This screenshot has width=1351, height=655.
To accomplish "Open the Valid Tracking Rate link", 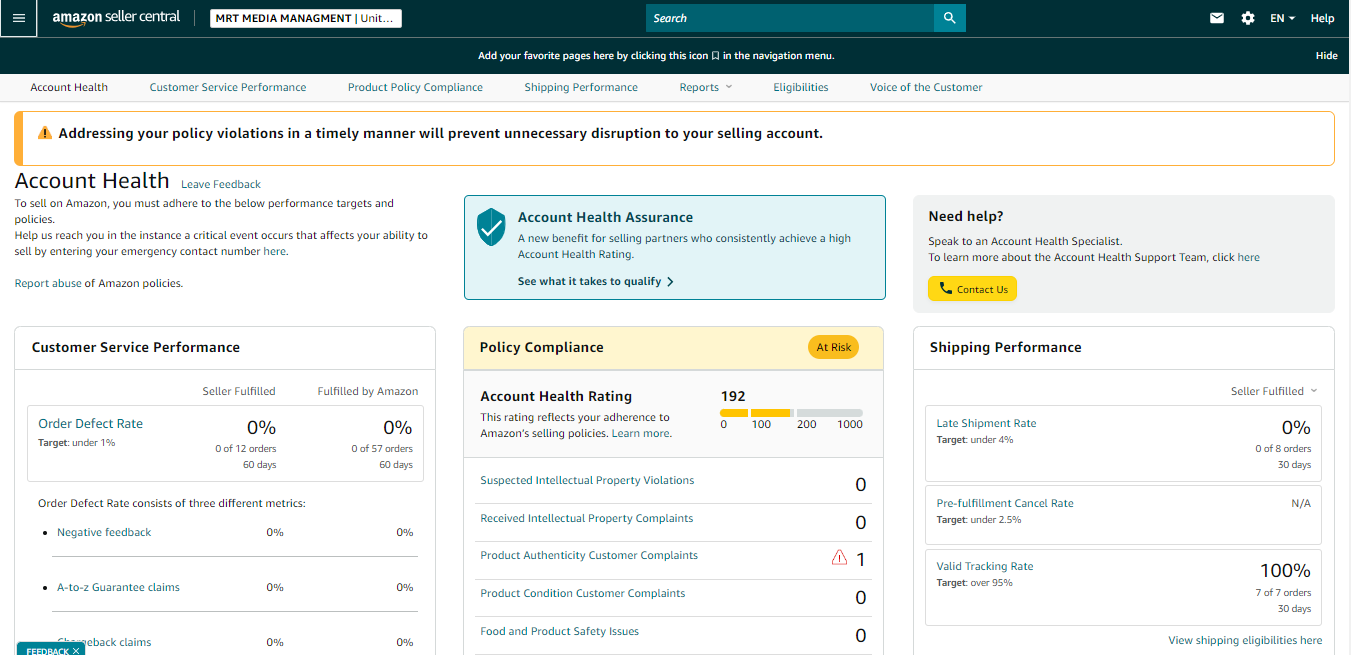I will [x=985, y=566].
